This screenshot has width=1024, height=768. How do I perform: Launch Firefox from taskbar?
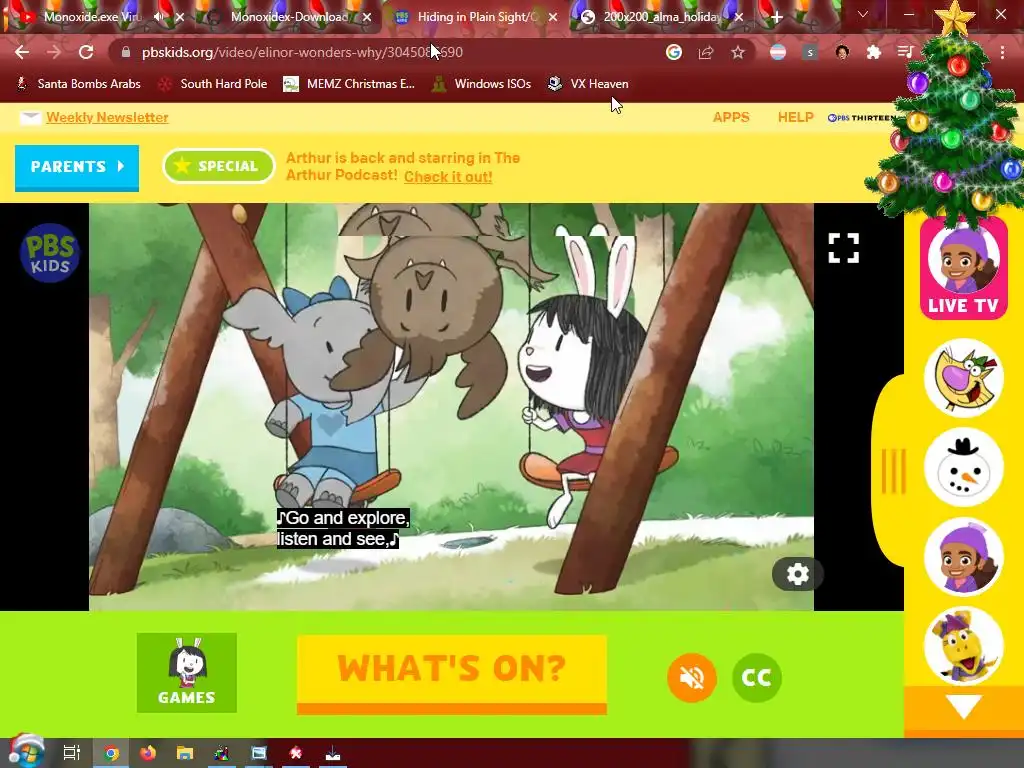[x=148, y=753]
